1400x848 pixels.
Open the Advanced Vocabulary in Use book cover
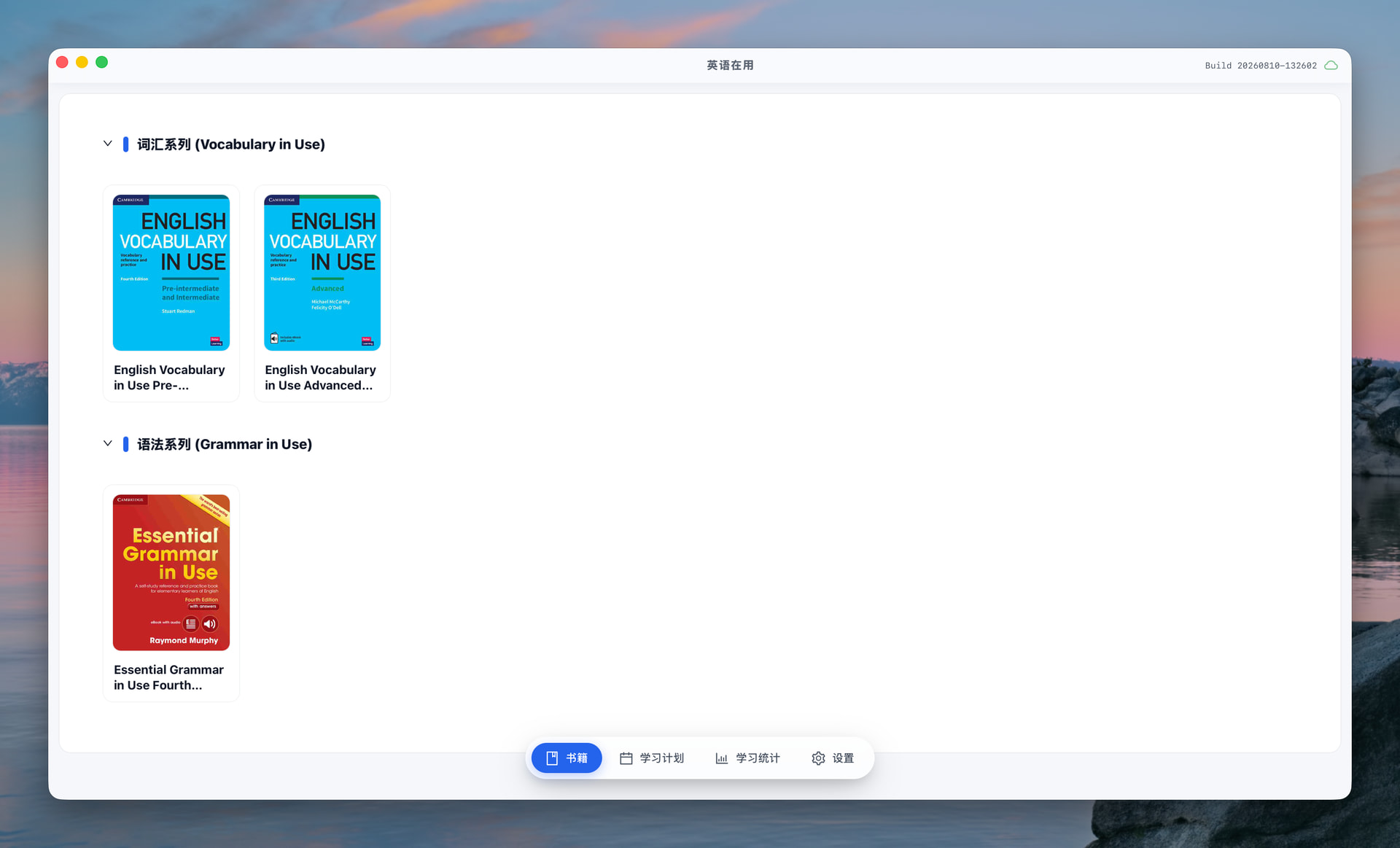click(322, 273)
